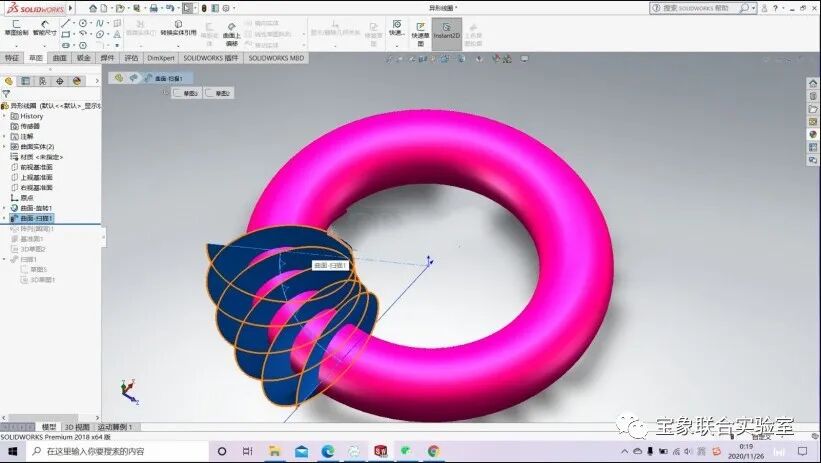Start the 草图绘制 sketch tool
This screenshot has width=821, height=463.
16,28
